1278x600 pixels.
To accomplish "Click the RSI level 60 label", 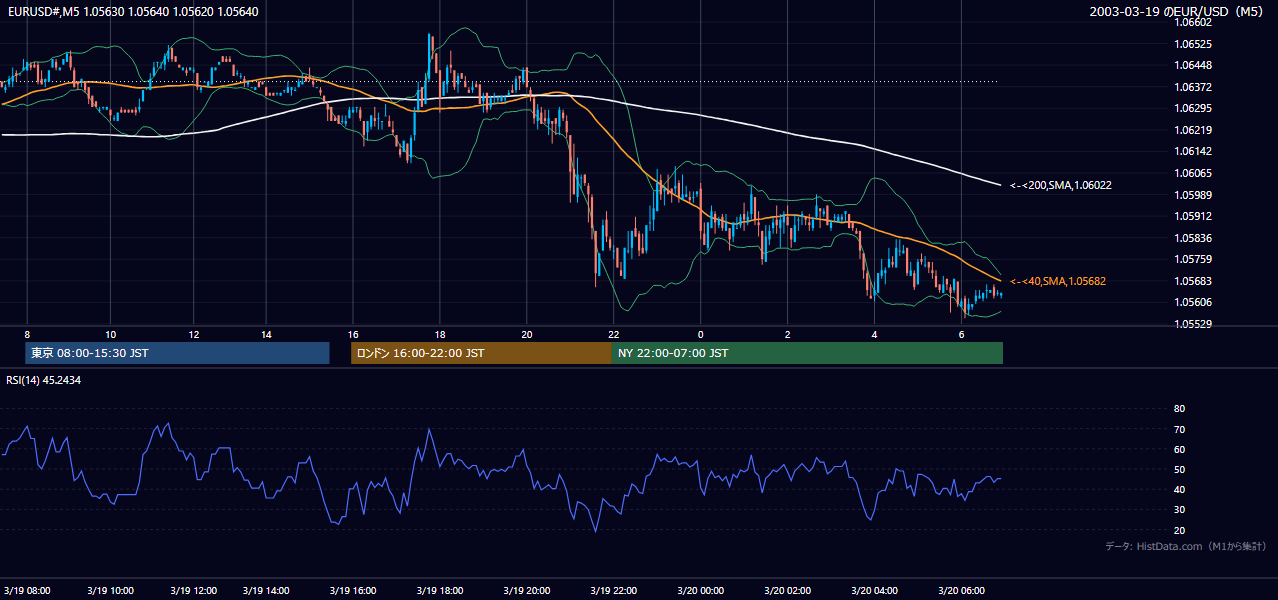I will click(x=1179, y=449).
